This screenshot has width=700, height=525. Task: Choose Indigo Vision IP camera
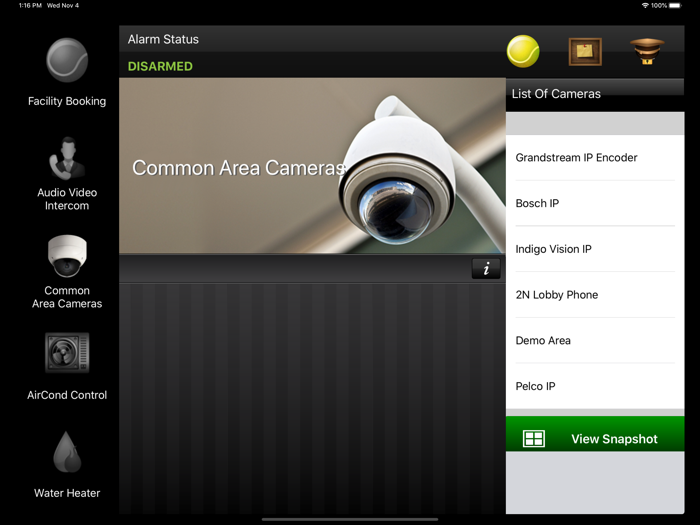point(595,249)
